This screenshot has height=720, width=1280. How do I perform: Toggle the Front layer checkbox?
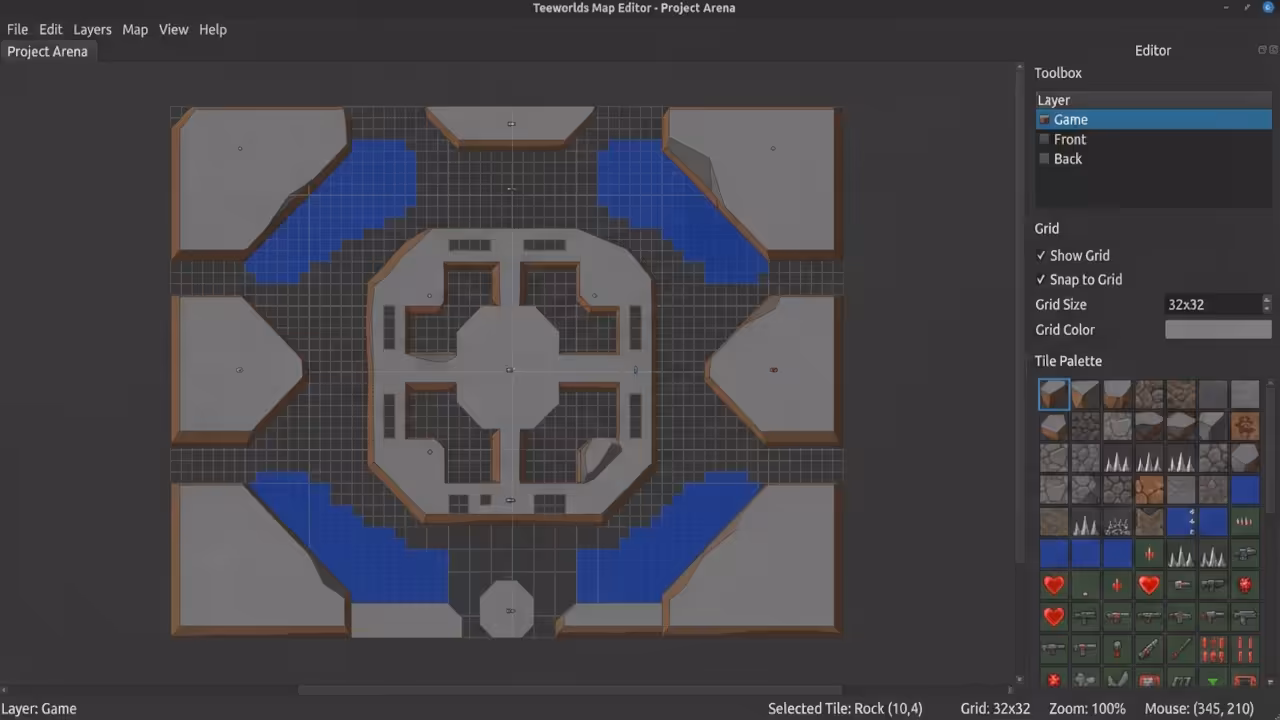[1045, 139]
